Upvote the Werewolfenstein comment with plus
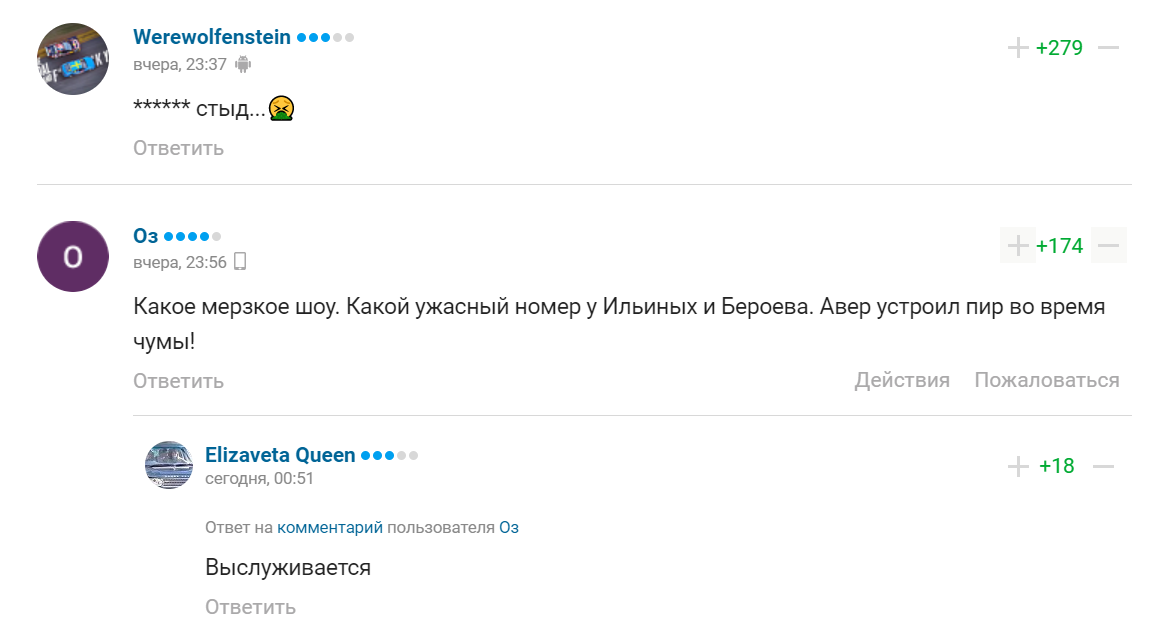 point(1018,48)
